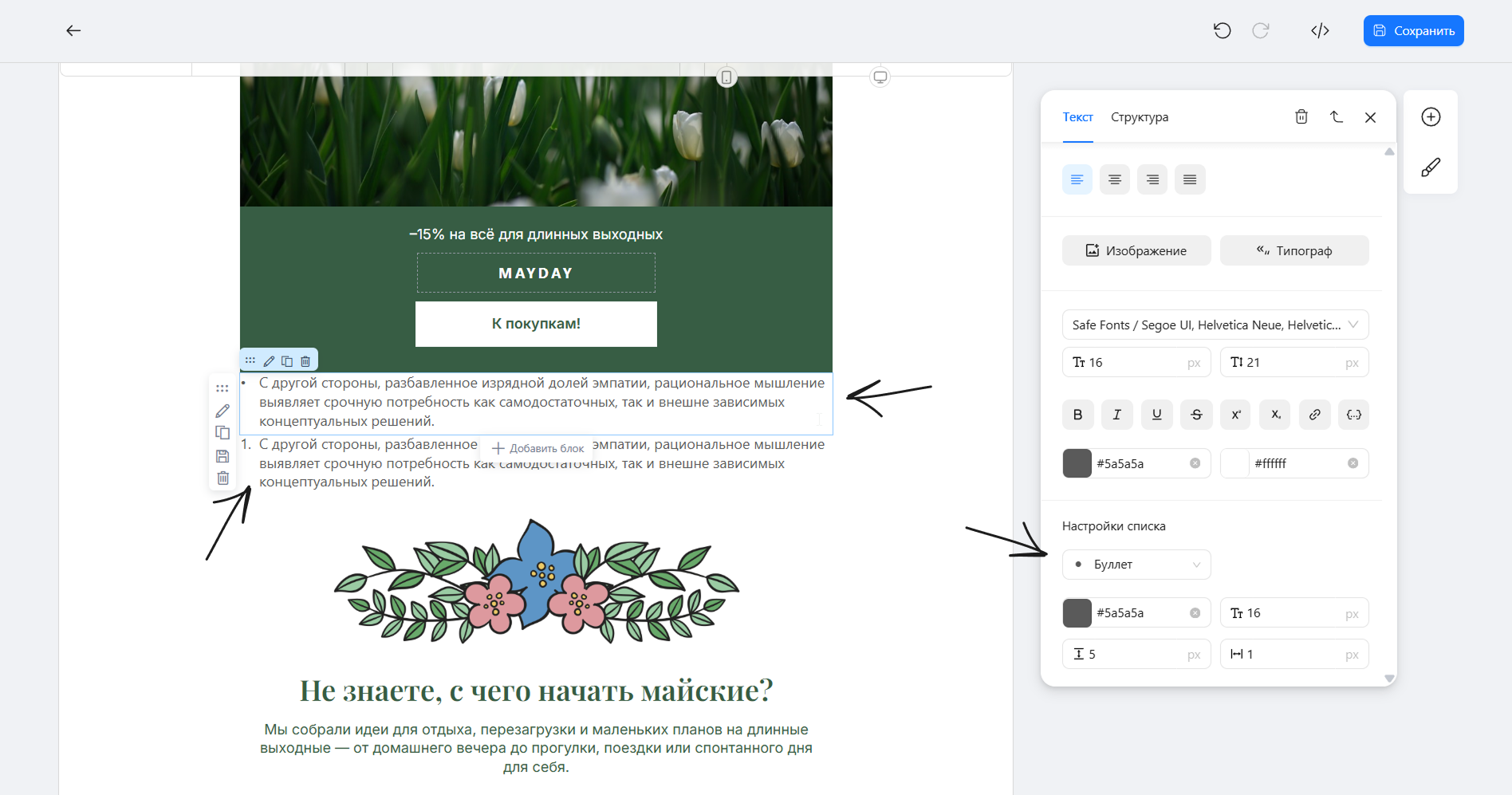Open the styles brush tool
This screenshot has height=795, width=1512.
click(1431, 167)
